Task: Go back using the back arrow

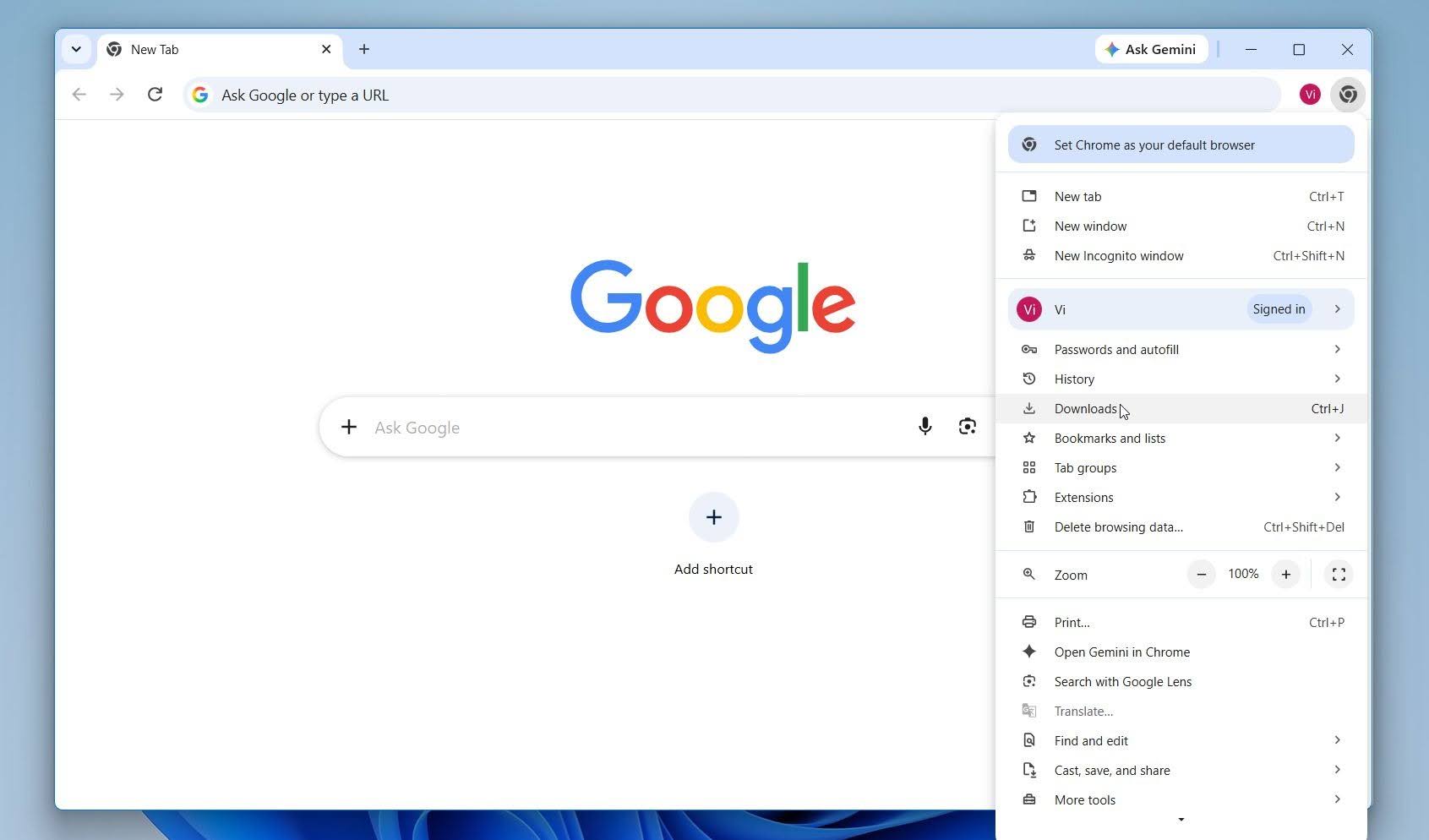Action: point(79,95)
